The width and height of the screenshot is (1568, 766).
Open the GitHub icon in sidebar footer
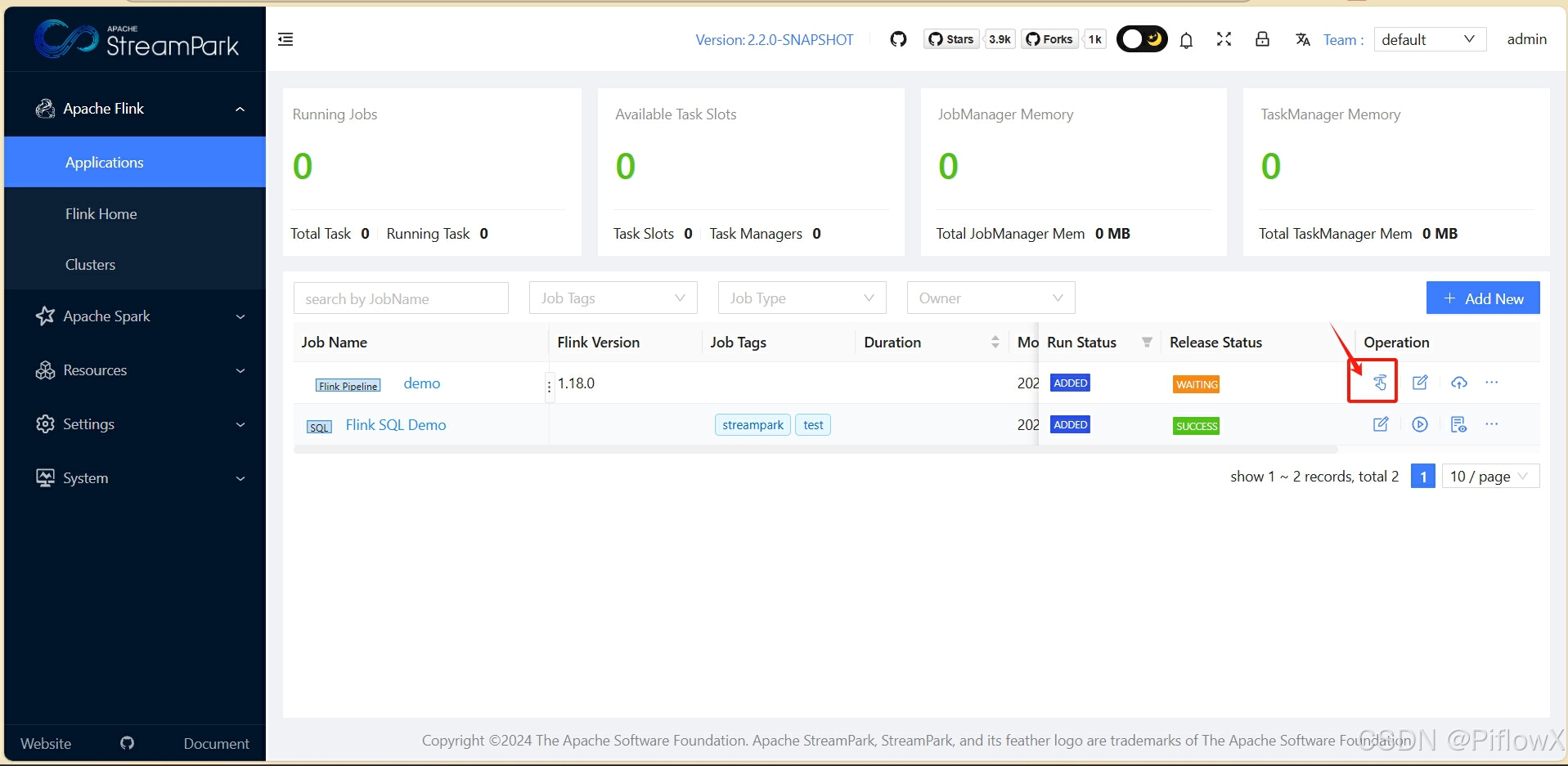coord(127,743)
